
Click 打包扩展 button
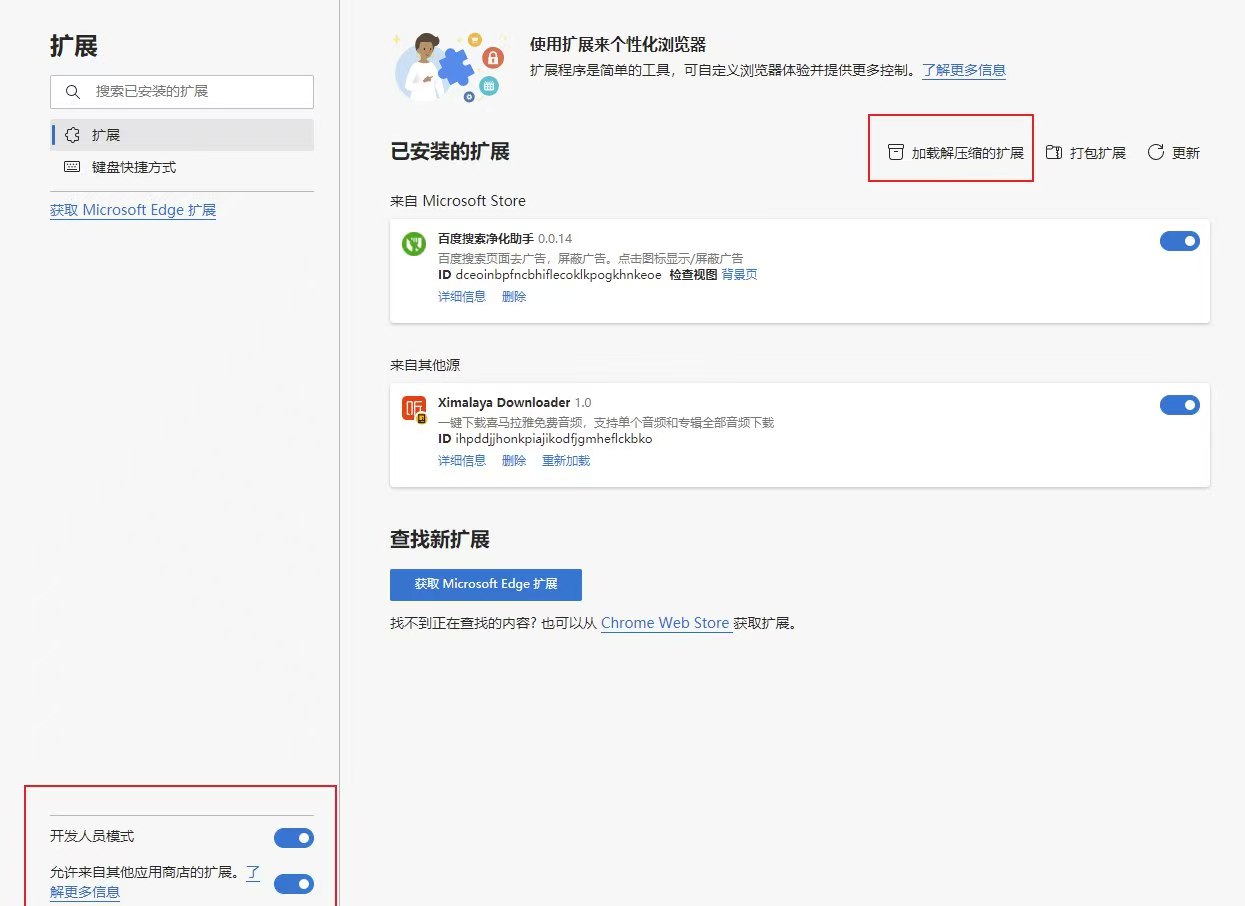(x=1086, y=153)
